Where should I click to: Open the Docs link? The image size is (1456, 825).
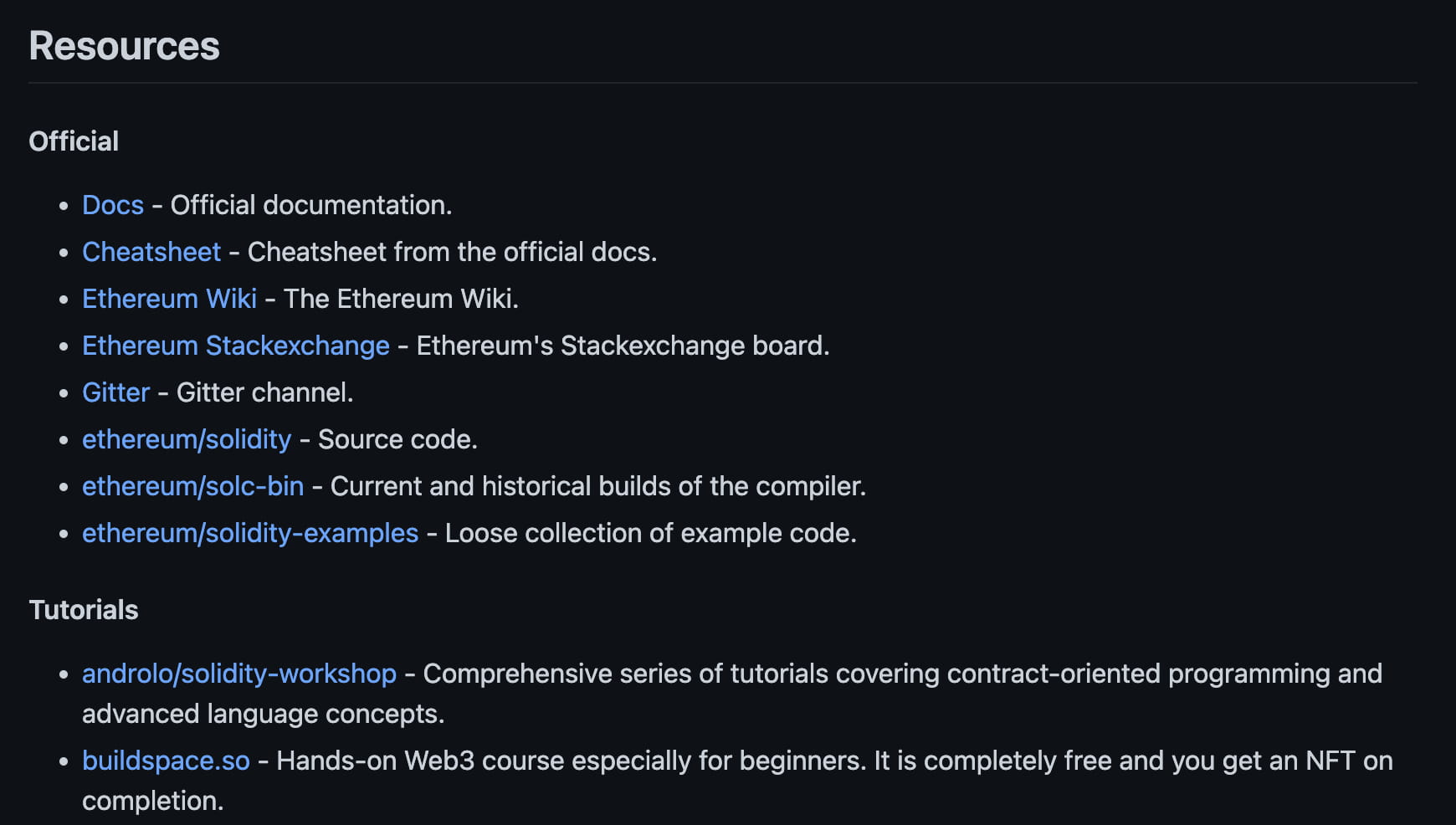[x=113, y=205]
